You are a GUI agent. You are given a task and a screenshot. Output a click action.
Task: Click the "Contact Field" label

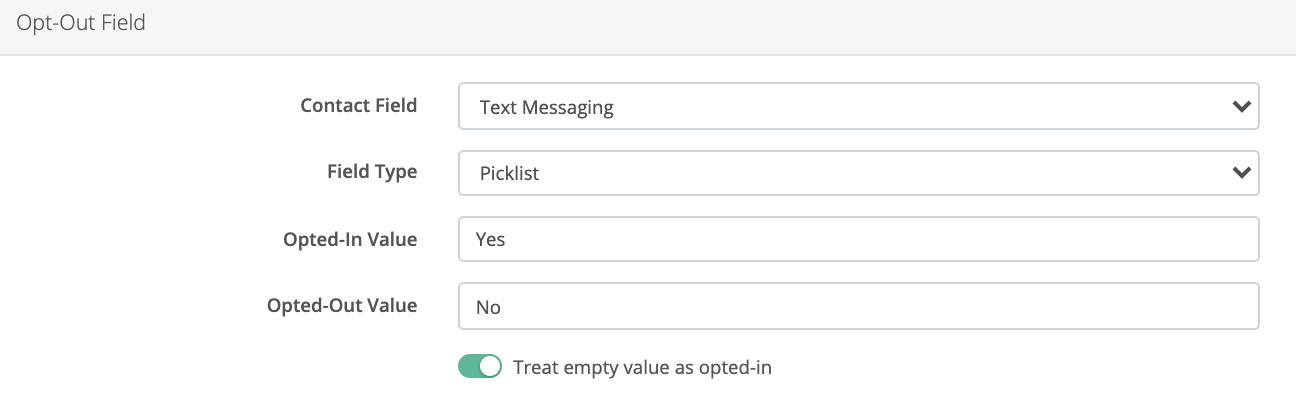pos(359,105)
